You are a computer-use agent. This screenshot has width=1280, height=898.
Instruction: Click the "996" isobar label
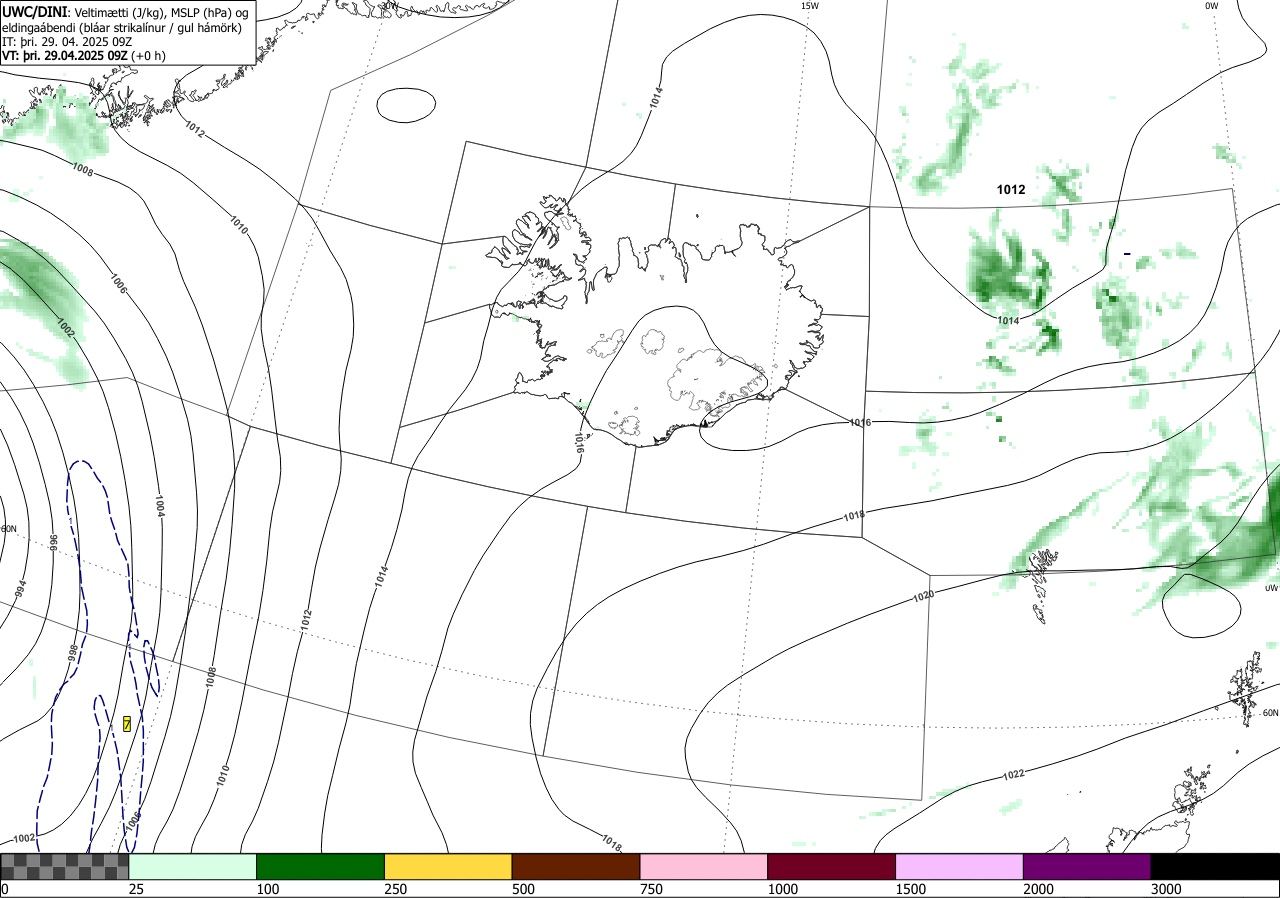tap(54, 543)
